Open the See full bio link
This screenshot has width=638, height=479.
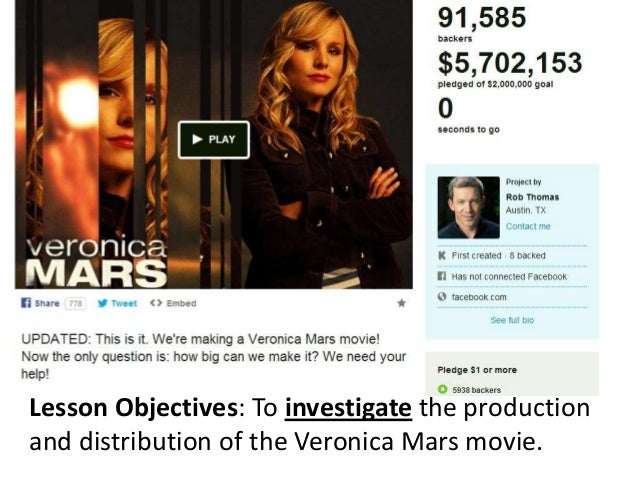(512, 320)
